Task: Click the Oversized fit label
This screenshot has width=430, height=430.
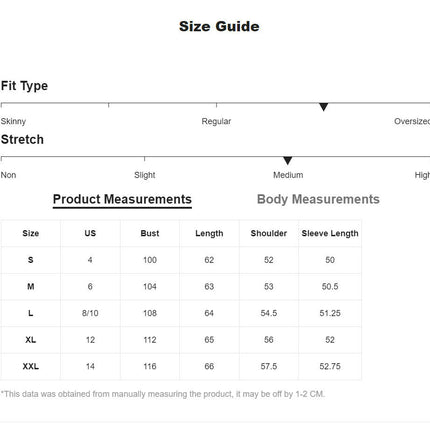Action: 412,121
